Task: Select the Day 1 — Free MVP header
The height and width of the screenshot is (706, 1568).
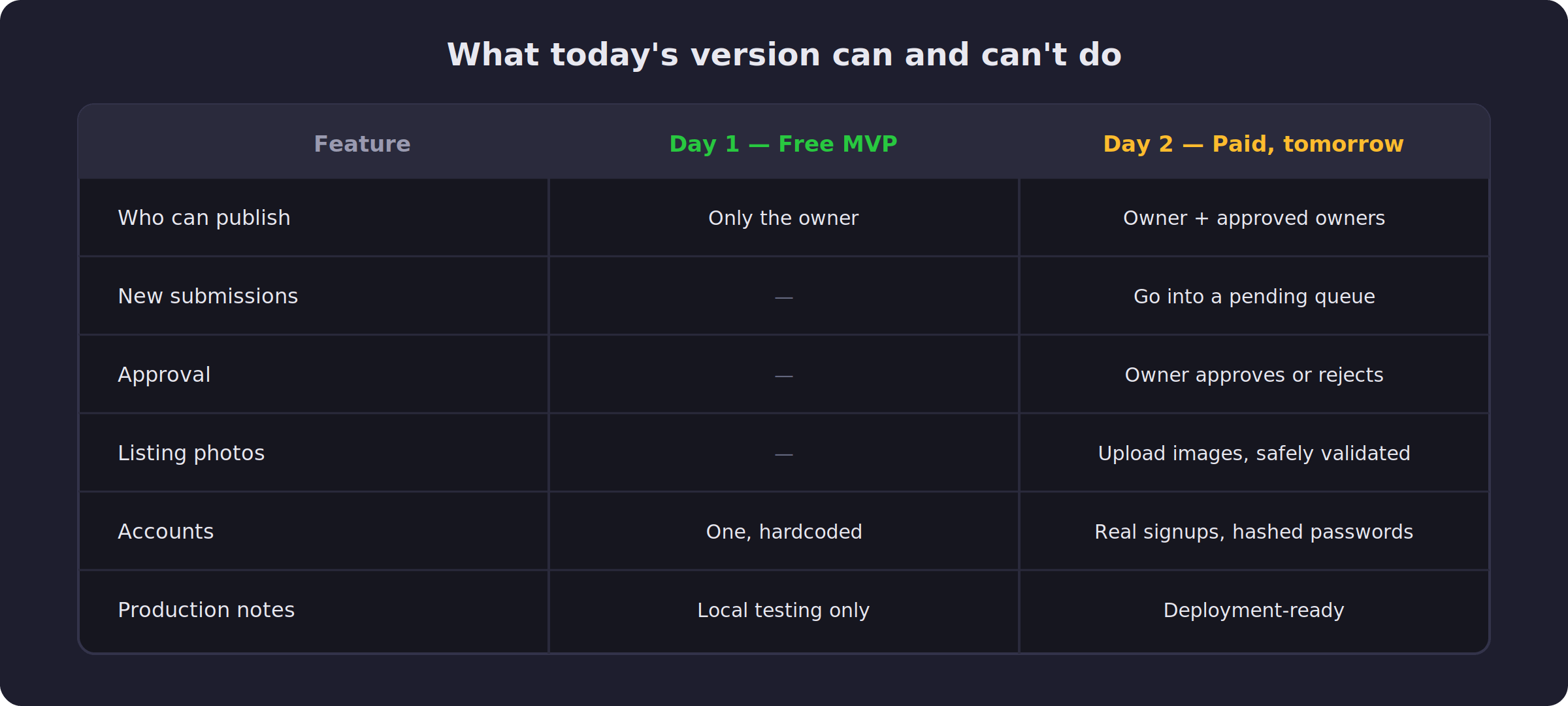Action: click(x=783, y=144)
